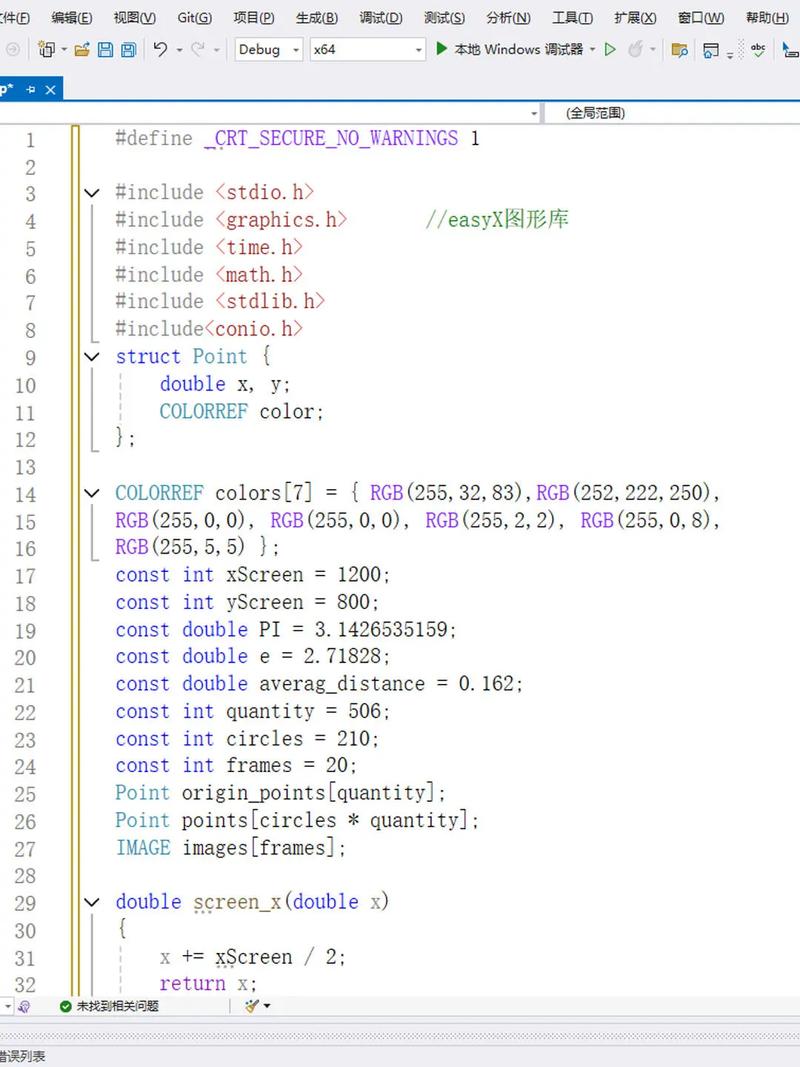Image resolution: width=800 pixels, height=1067 pixels.
Task: Close the current editor tab
Action: pyautogui.click(x=49, y=89)
